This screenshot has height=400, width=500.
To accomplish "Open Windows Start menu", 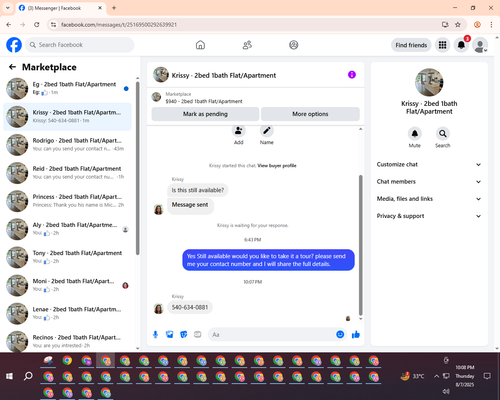I will [x=9, y=376].
